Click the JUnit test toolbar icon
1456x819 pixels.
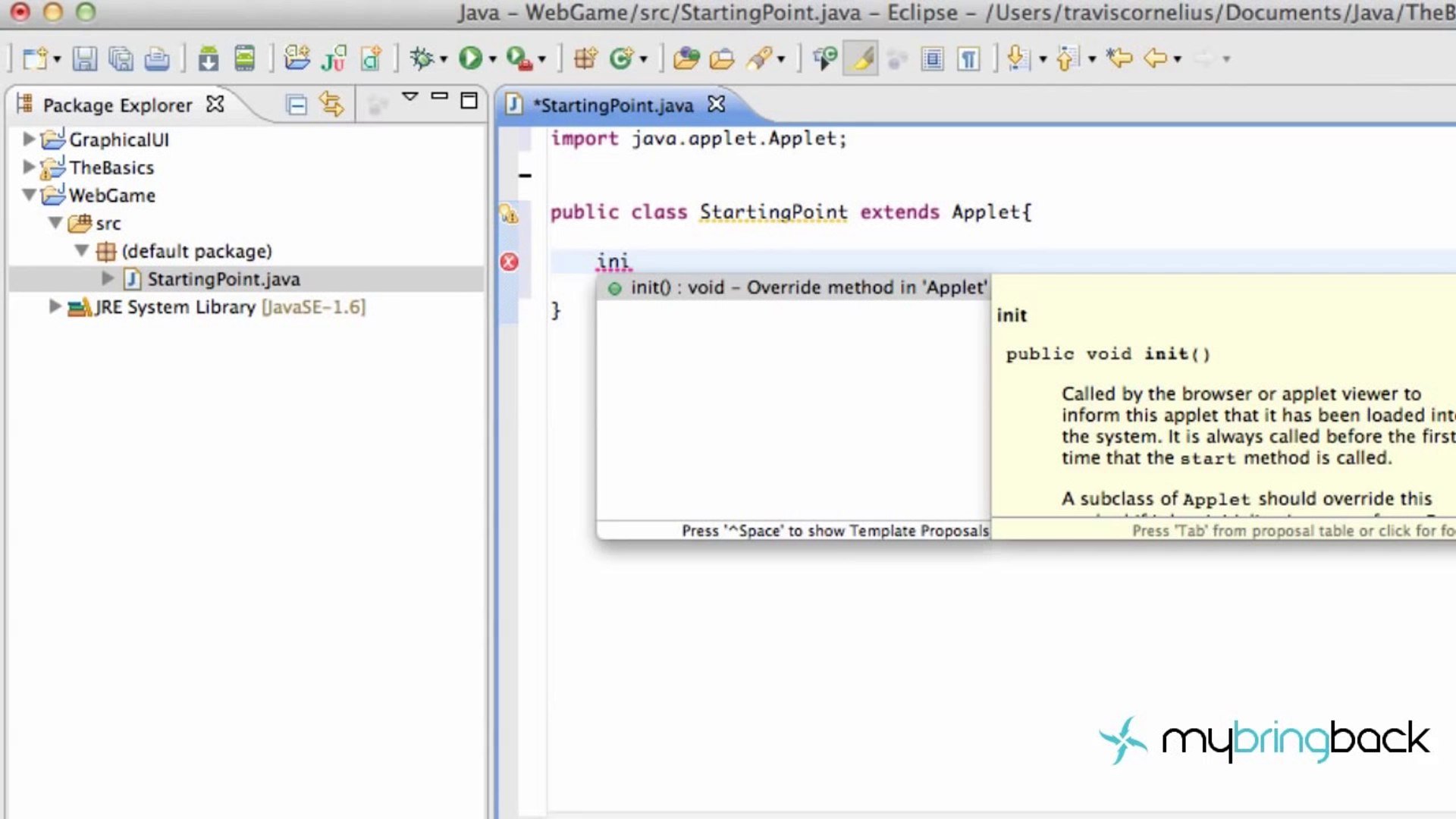pos(334,58)
